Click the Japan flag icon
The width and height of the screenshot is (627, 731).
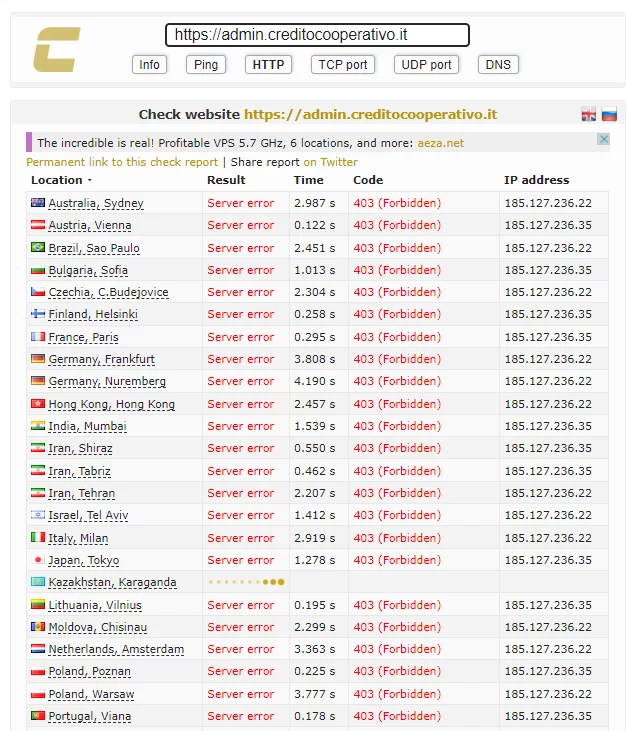point(38,560)
